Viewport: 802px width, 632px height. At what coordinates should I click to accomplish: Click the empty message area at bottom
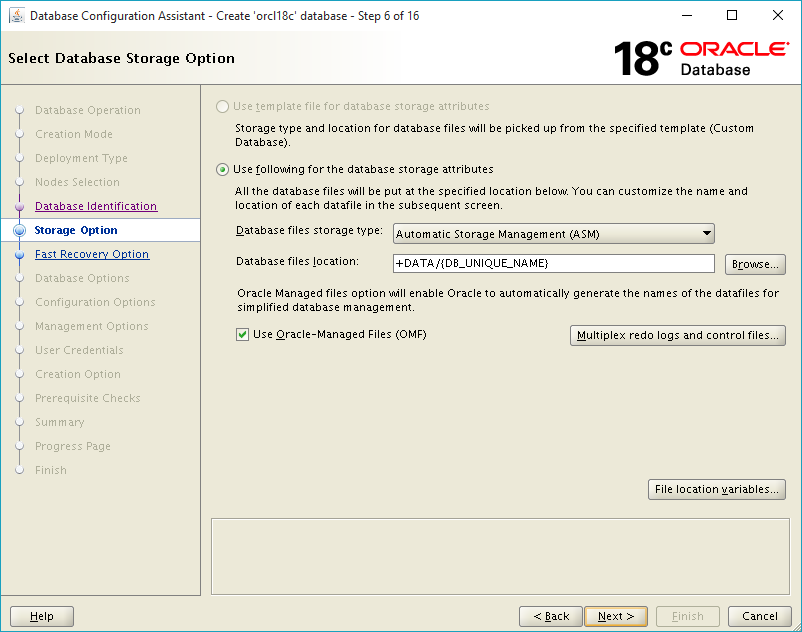(500, 557)
